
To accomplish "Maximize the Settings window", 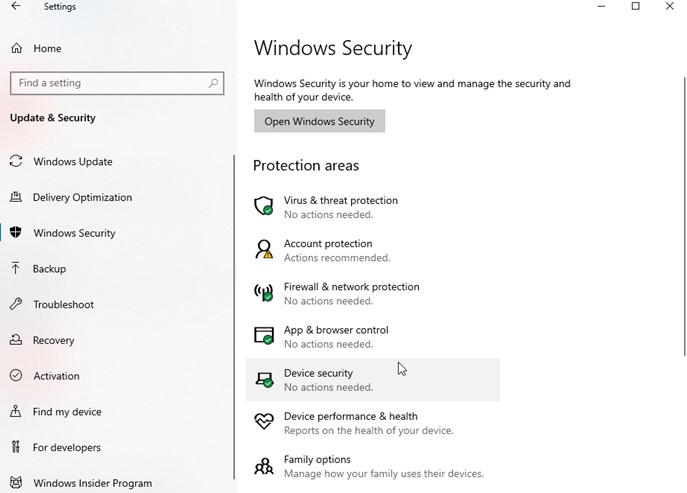I will 635,6.
